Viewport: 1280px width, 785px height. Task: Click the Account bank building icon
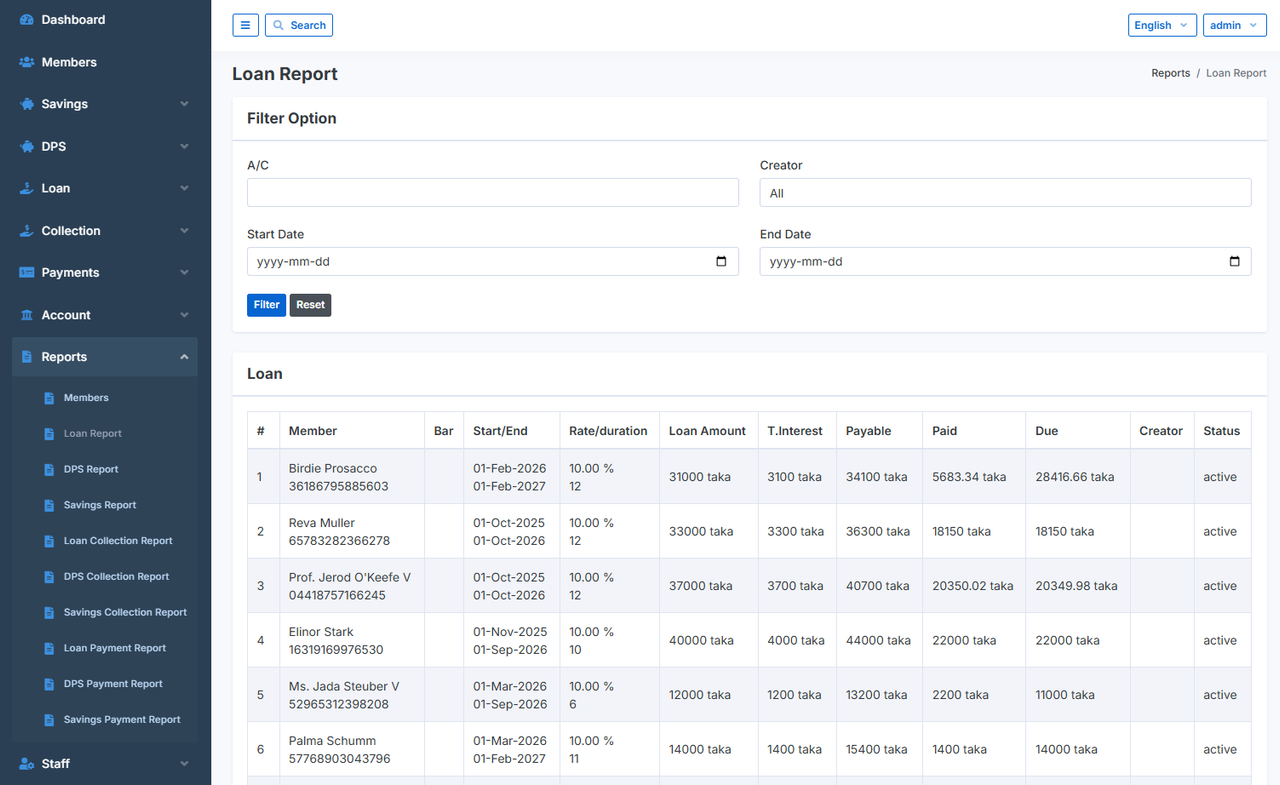(27, 315)
